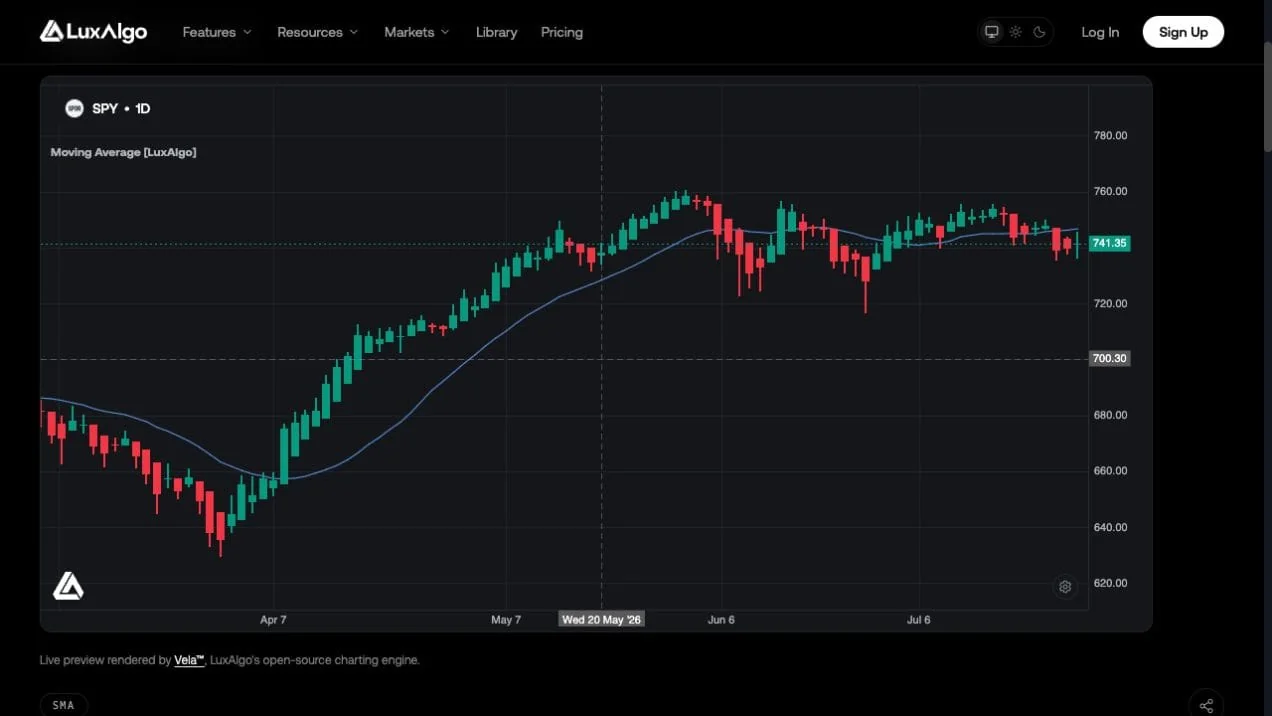Open chart settings gear icon
The width and height of the screenshot is (1272, 716).
[1065, 587]
